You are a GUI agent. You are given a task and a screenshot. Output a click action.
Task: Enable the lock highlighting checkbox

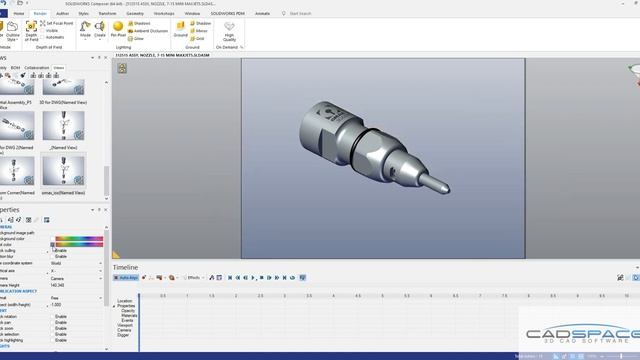[53, 340]
